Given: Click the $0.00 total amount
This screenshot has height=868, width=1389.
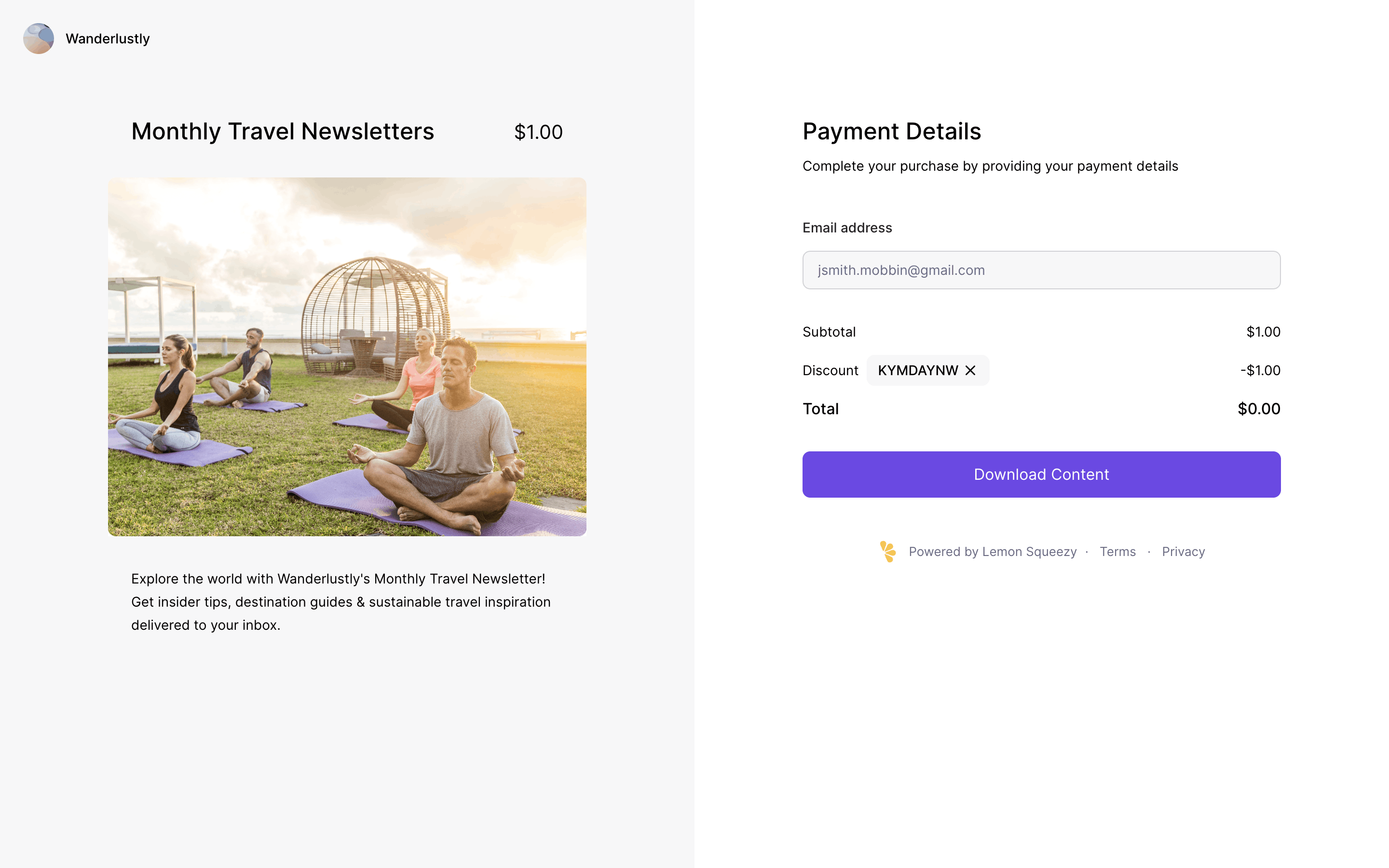Looking at the screenshot, I should tap(1259, 409).
